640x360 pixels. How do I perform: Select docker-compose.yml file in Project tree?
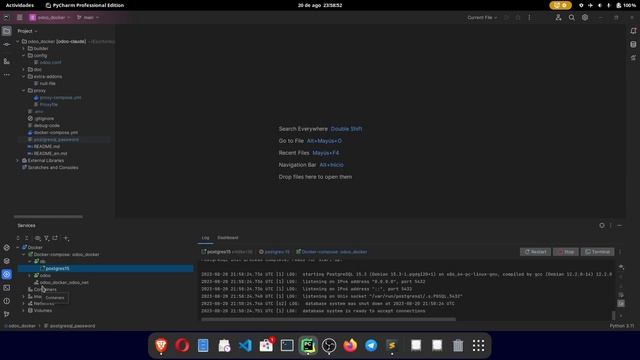(56, 133)
